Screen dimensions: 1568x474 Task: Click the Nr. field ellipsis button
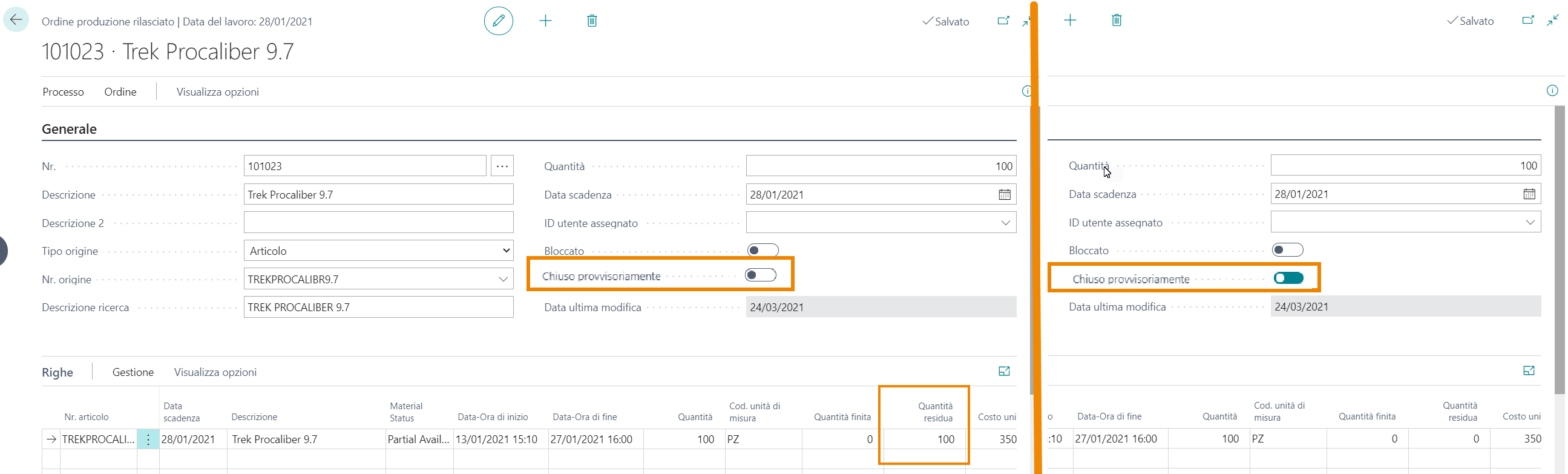[502, 166]
